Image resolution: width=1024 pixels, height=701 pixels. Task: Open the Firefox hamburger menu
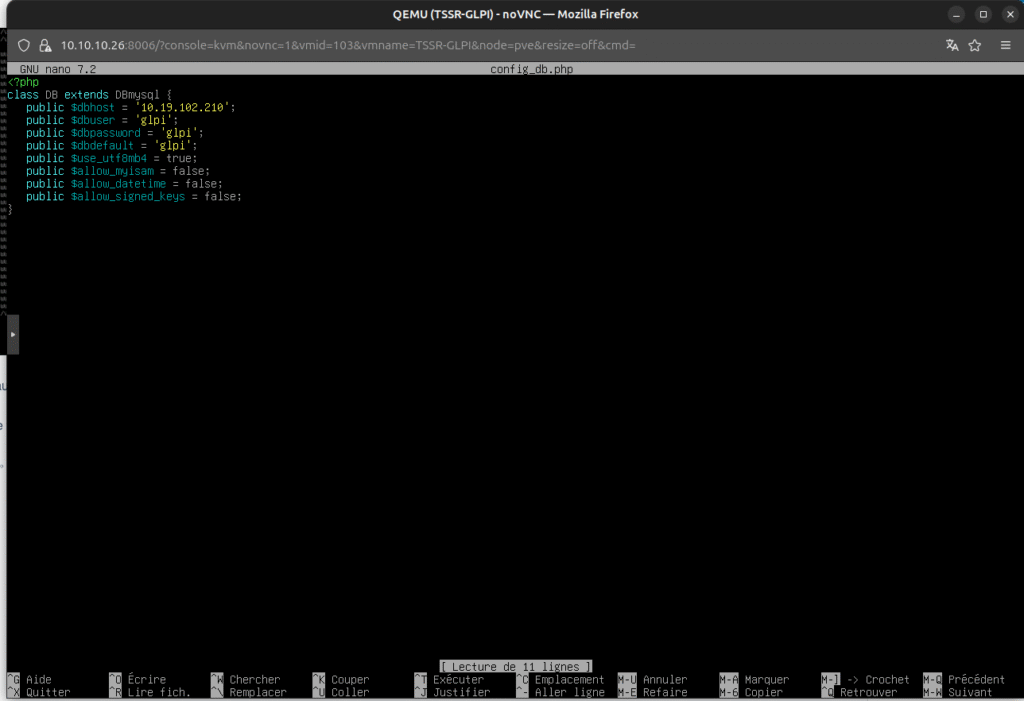pos(1004,46)
